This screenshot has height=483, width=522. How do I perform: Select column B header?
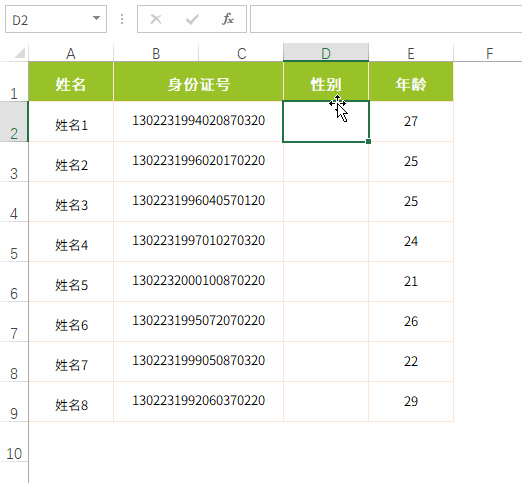coord(156,53)
